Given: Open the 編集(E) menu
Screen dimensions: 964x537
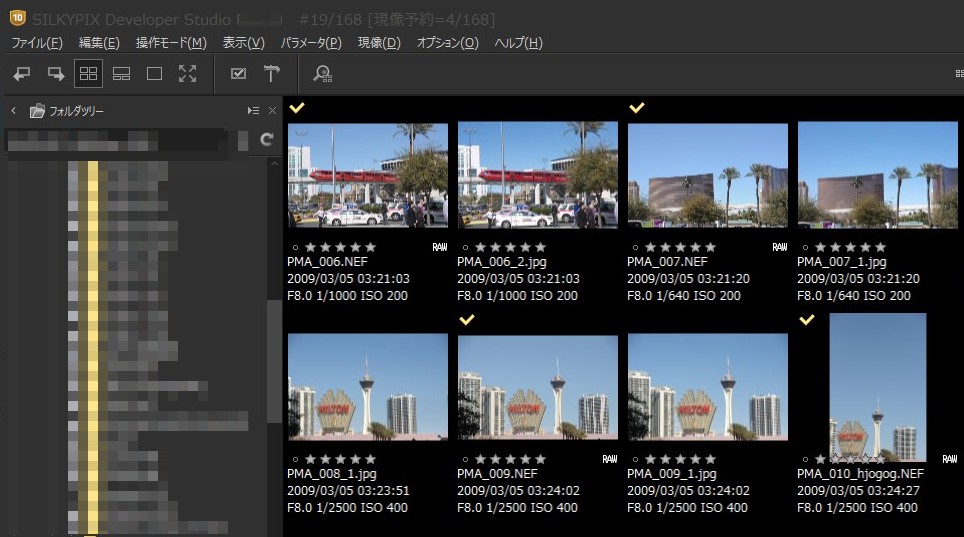Looking at the screenshot, I should click(99, 42).
